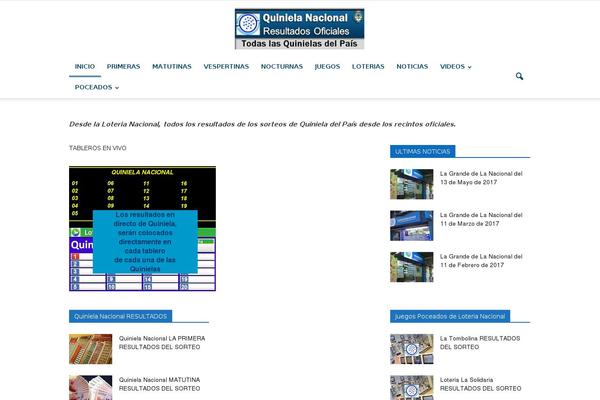Open NOCTURNAS page
The image size is (600, 400).
coord(282,67)
